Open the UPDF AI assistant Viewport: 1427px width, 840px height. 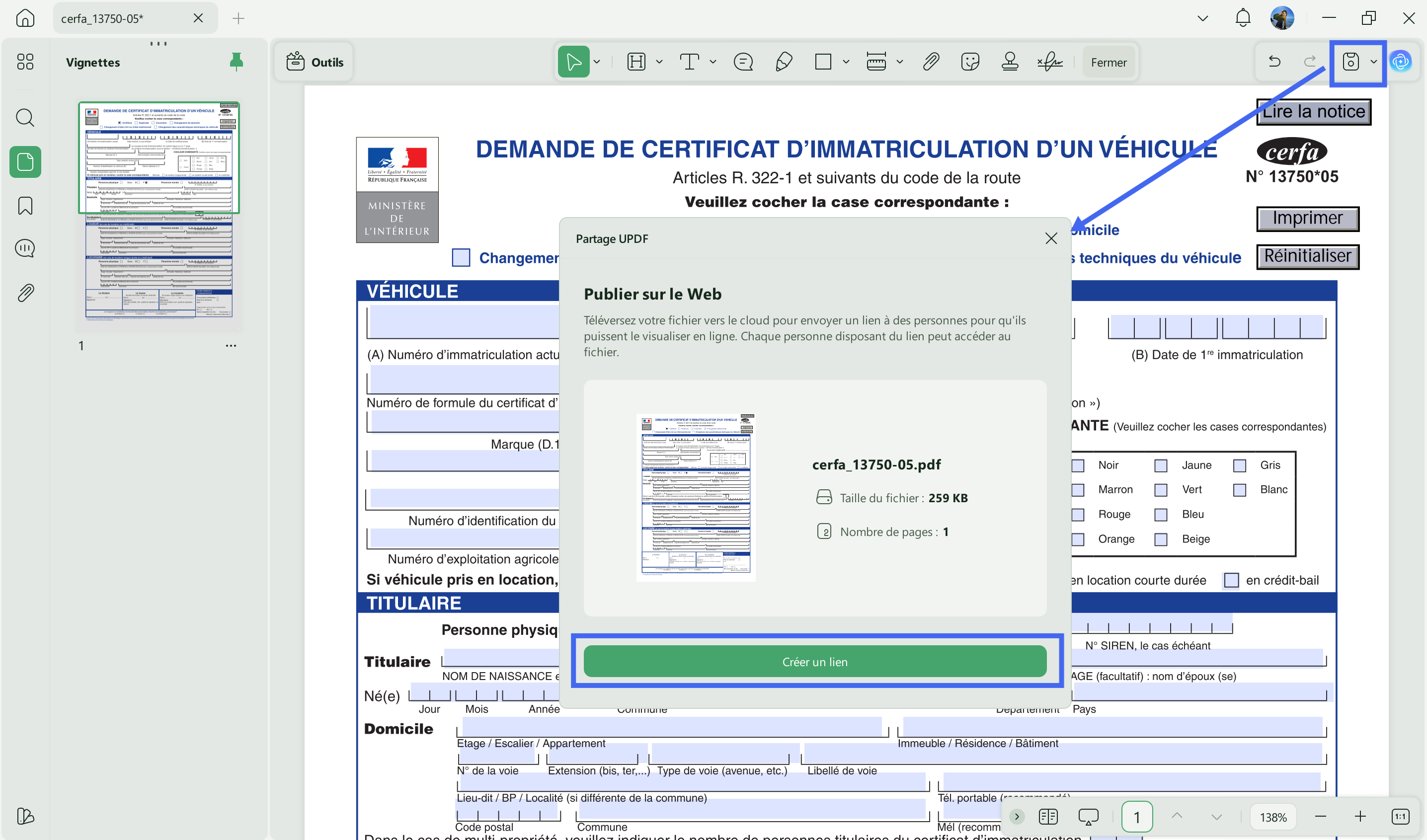tap(1400, 61)
